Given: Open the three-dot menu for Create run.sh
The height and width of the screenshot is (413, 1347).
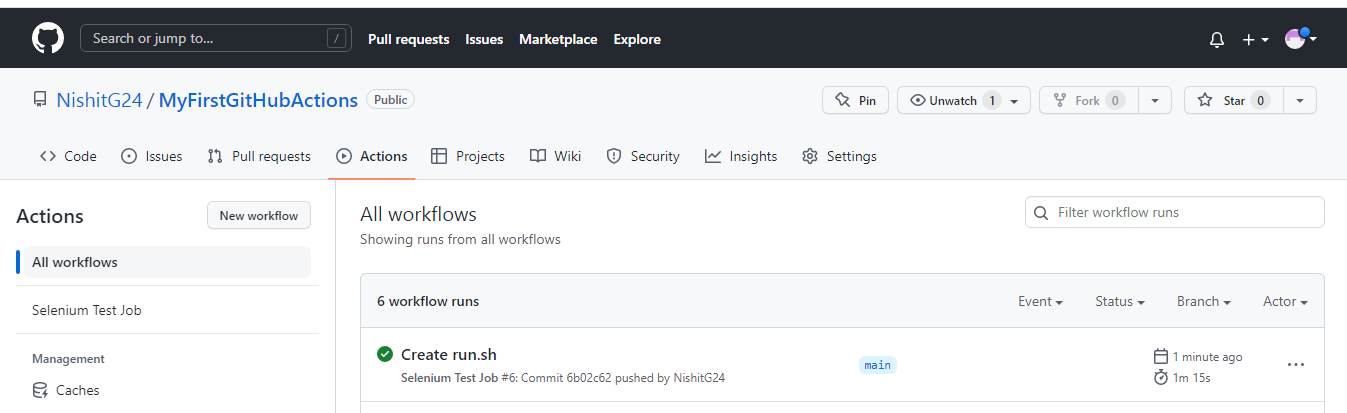Looking at the screenshot, I should click(x=1296, y=365).
